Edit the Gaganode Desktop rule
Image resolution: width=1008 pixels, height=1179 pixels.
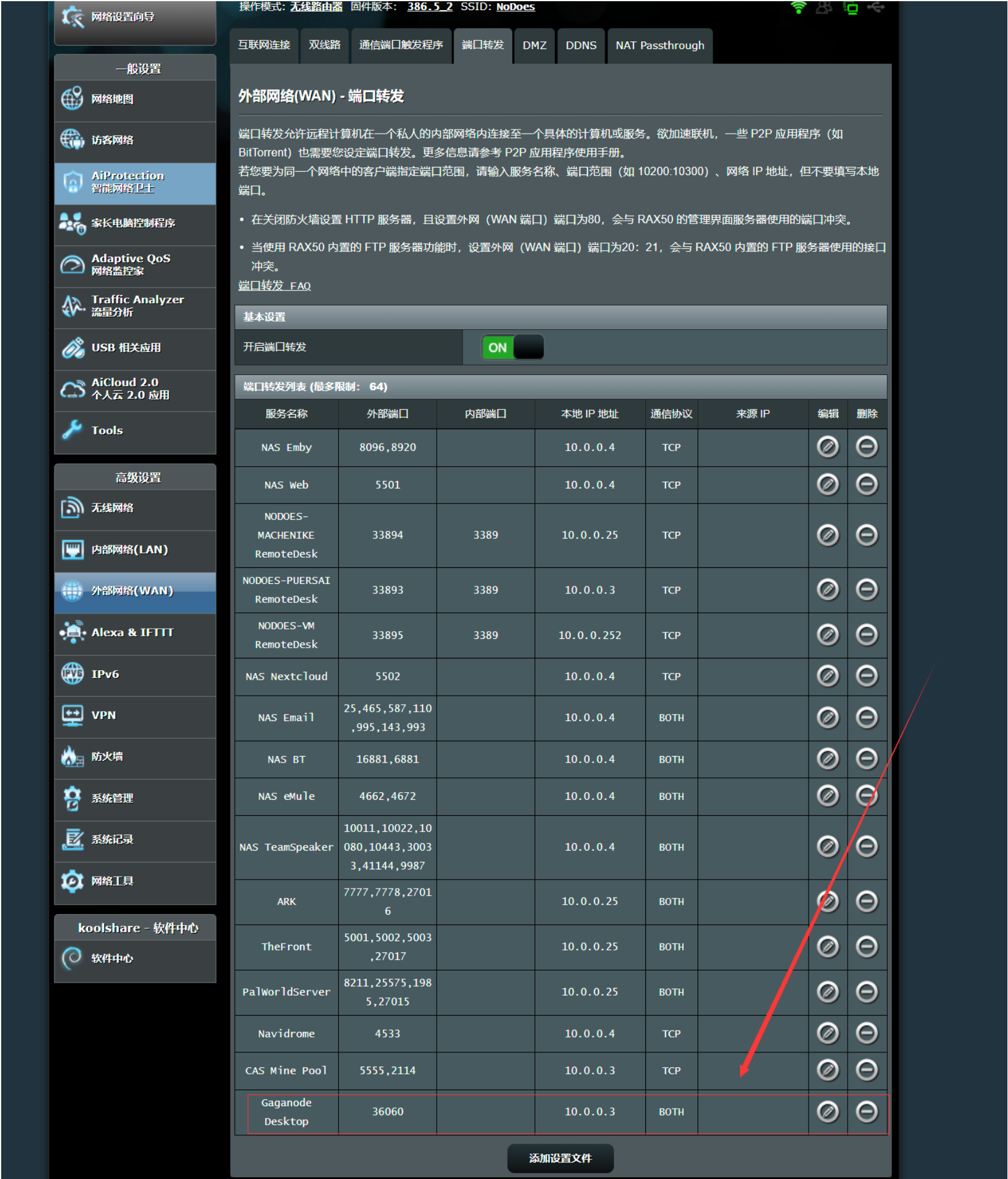click(828, 1112)
